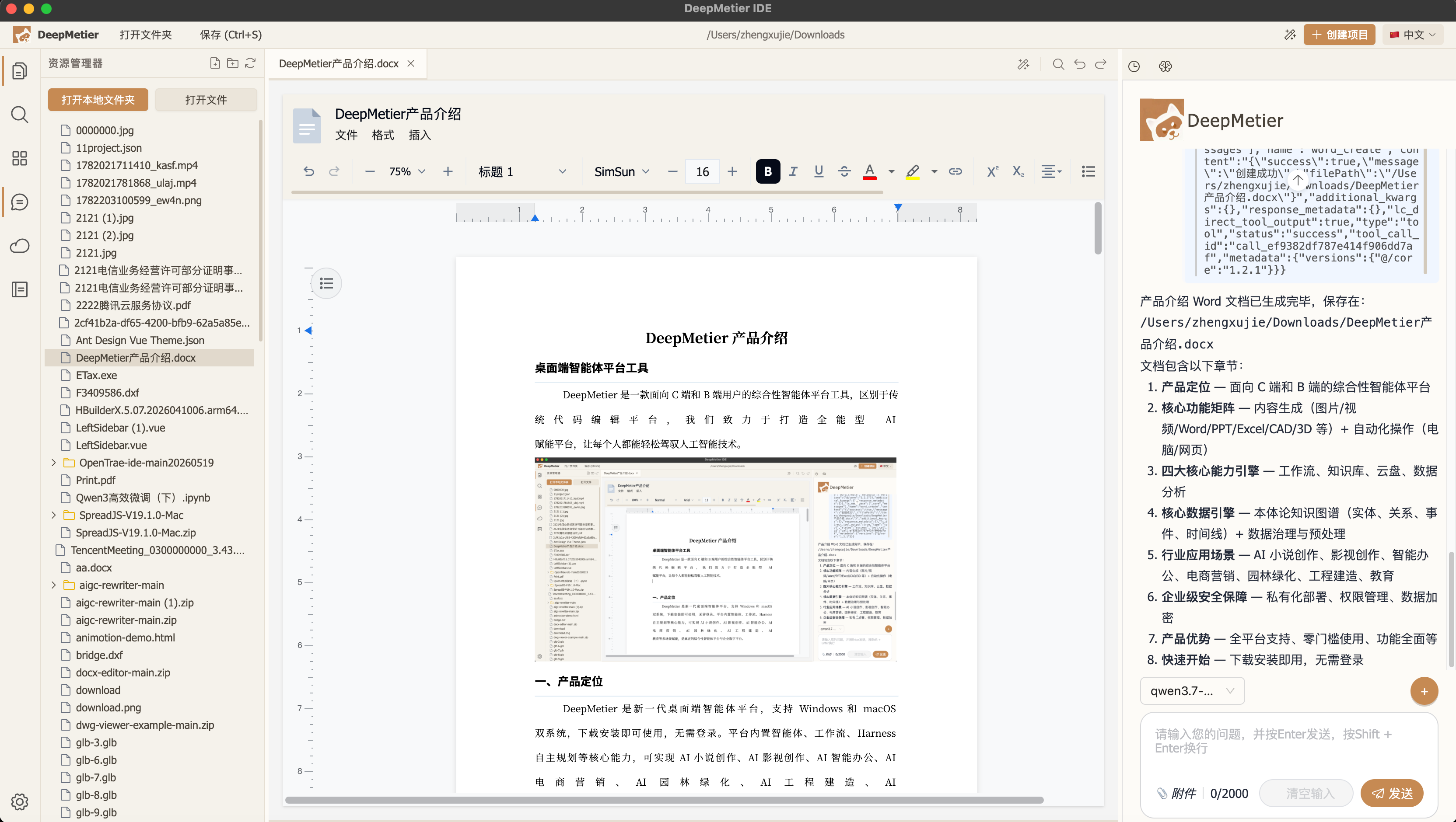Open document outline floating list button
This screenshot has width=1456, height=822.
point(326,283)
